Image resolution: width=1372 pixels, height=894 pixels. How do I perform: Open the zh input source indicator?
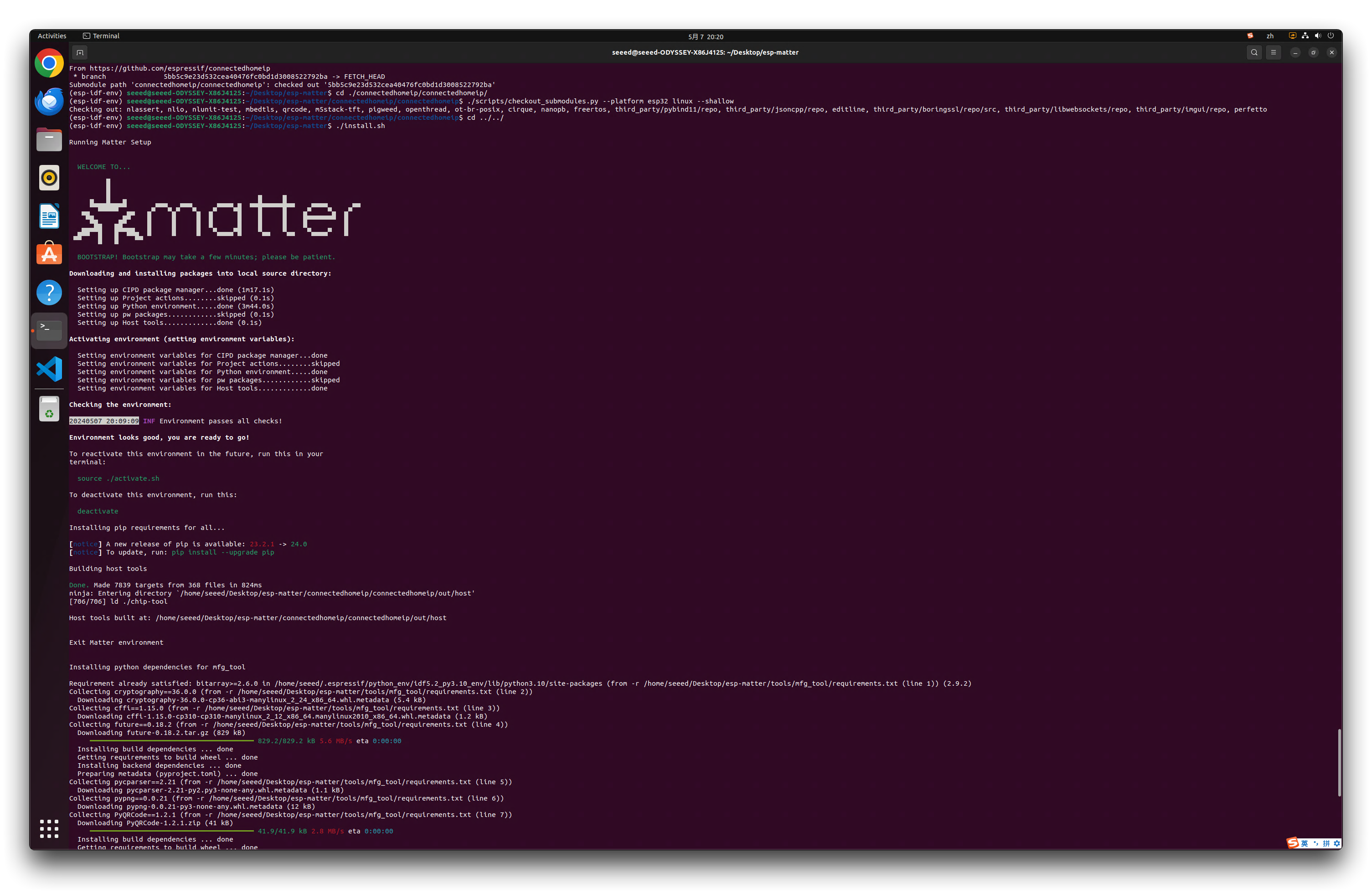click(1270, 36)
